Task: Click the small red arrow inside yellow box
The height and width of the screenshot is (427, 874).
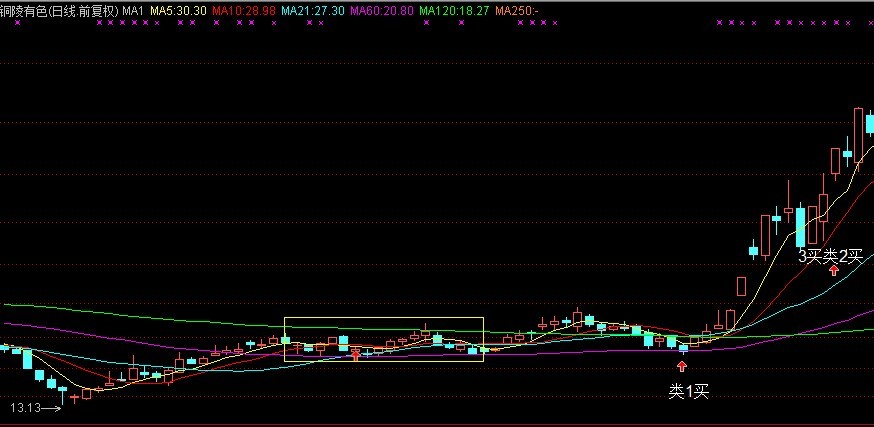Action: tap(355, 353)
